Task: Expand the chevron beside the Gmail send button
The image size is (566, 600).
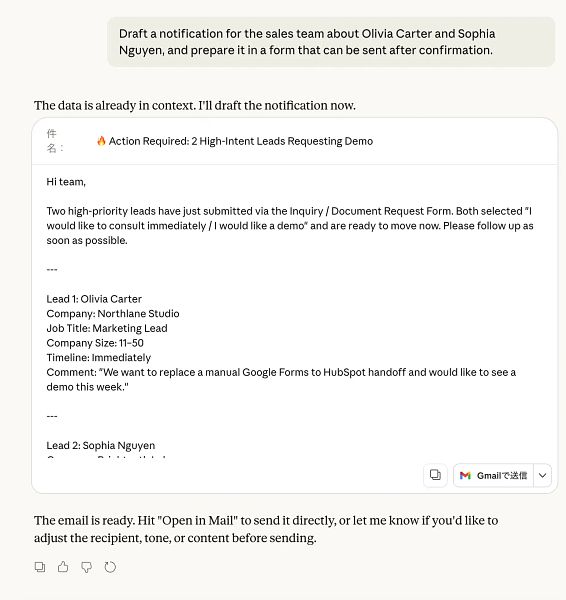Action: tap(542, 475)
